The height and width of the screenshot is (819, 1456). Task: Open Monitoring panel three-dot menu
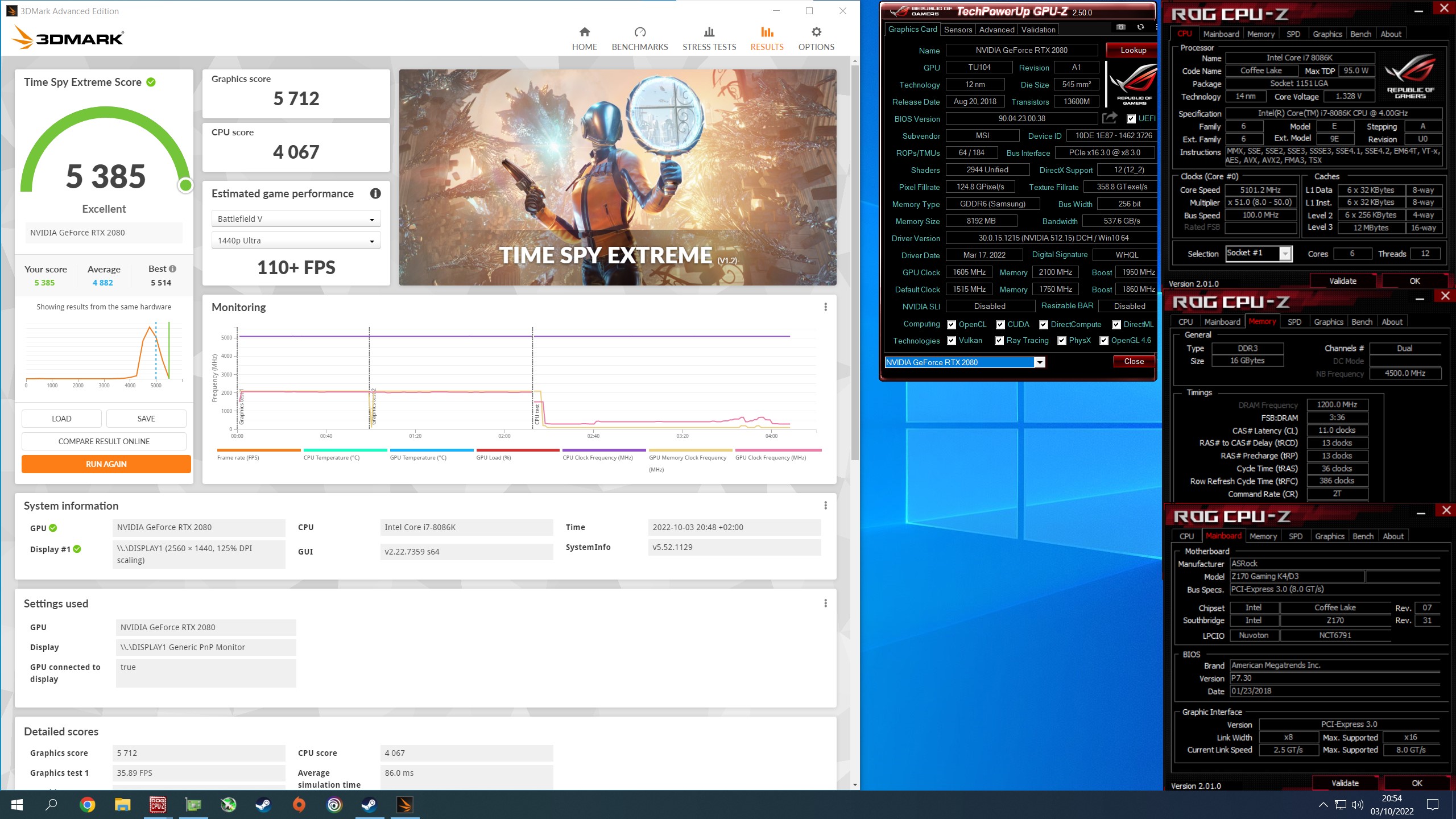[x=825, y=307]
